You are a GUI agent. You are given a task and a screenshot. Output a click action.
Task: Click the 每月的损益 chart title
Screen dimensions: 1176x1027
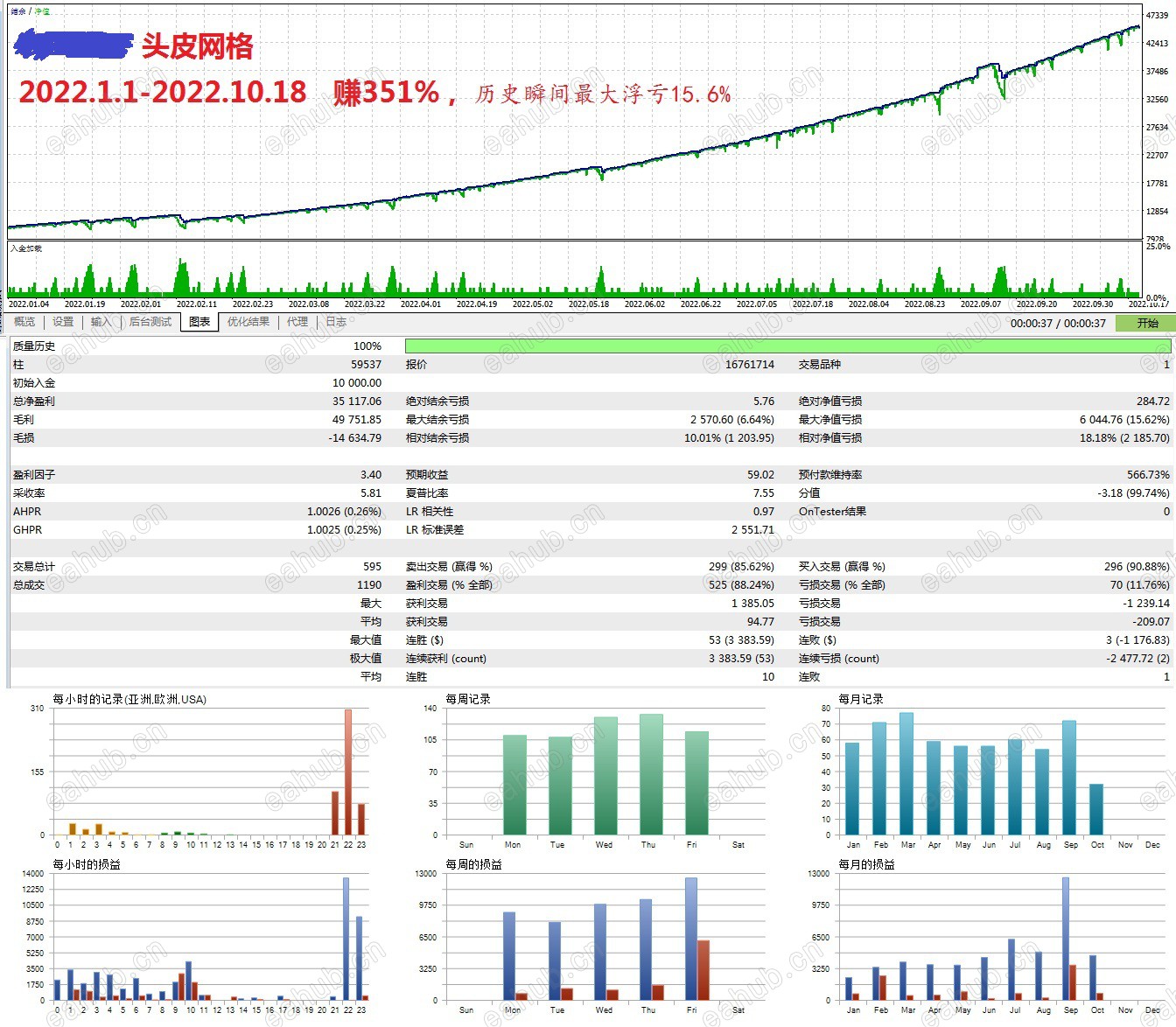pos(866,865)
